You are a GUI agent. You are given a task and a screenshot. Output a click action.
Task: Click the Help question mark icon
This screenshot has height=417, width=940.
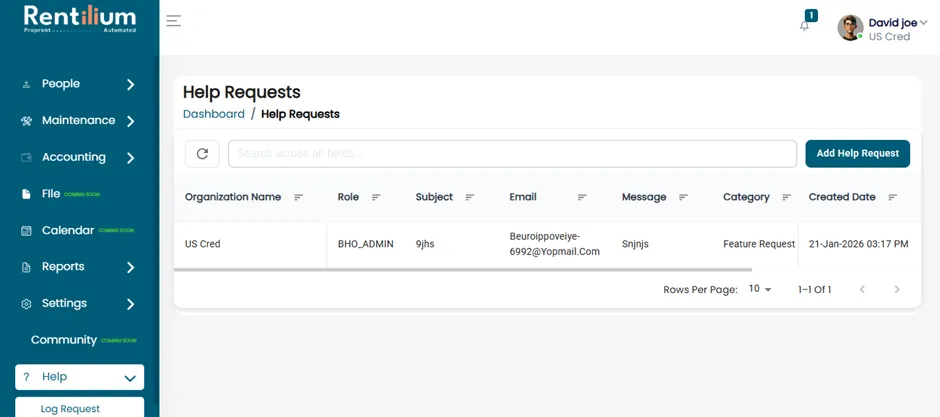click(x=26, y=377)
